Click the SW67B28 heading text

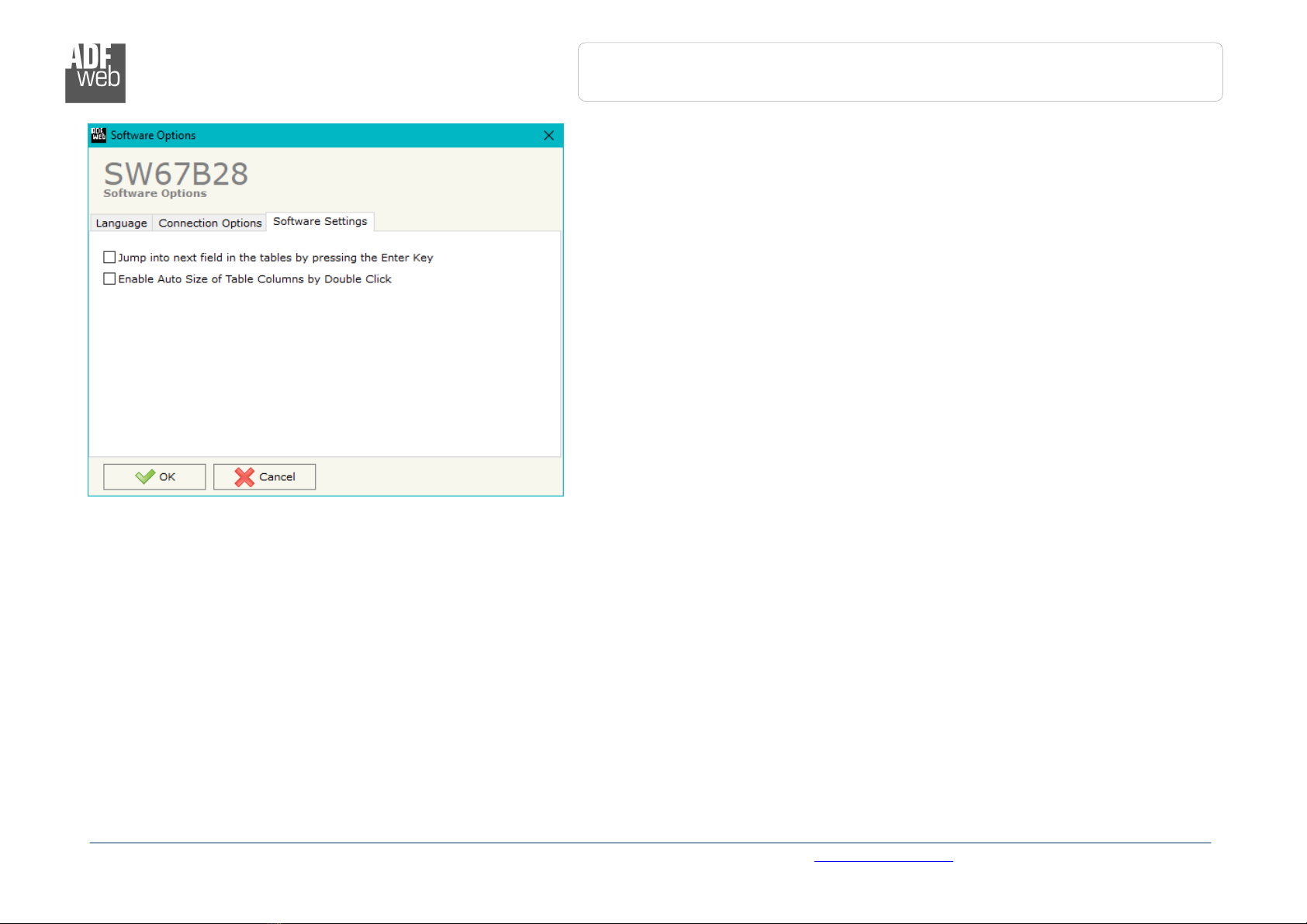176,174
